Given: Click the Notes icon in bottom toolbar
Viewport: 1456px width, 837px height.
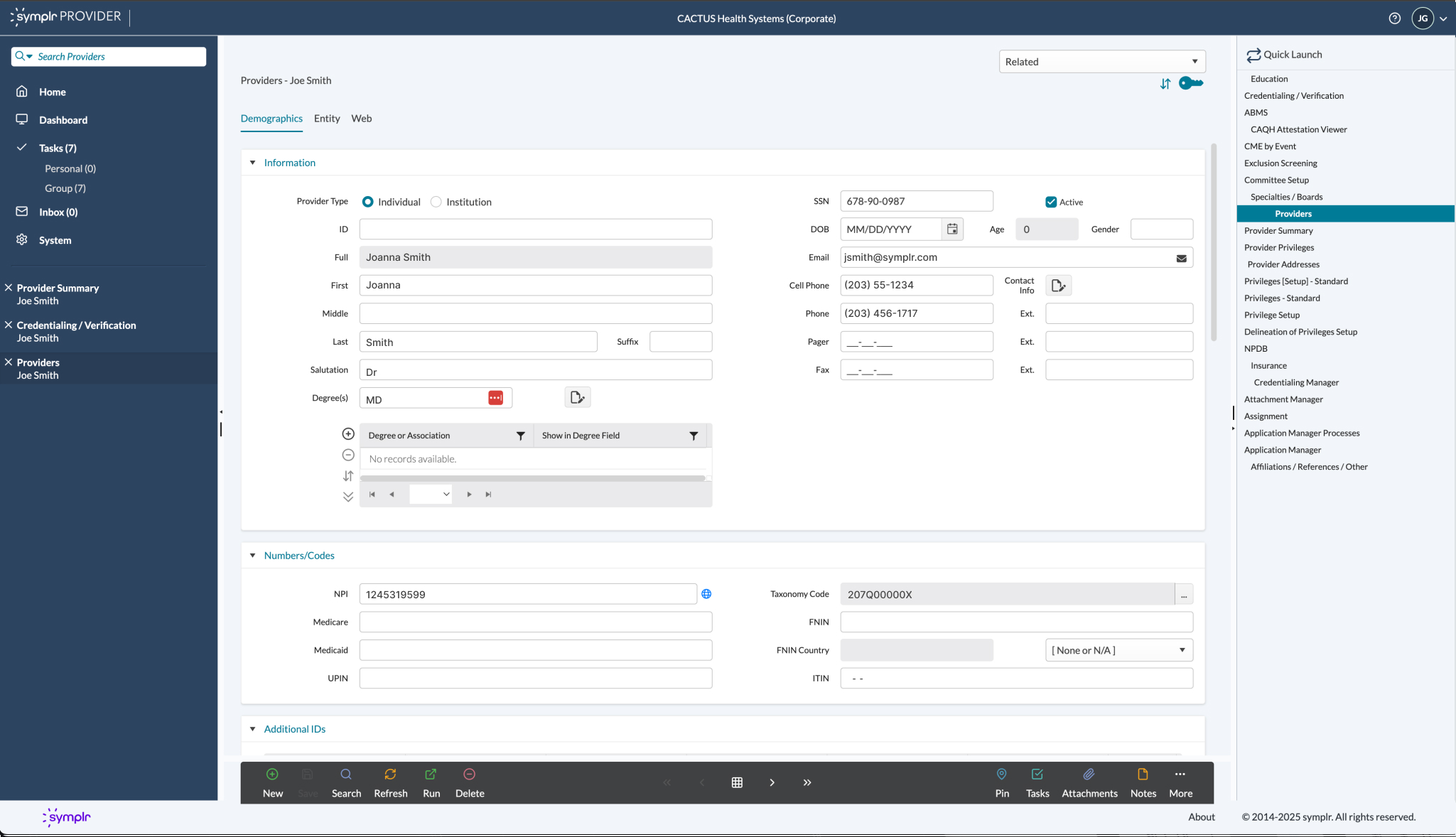Looking at the screenshot, I should coord(1143,774).
